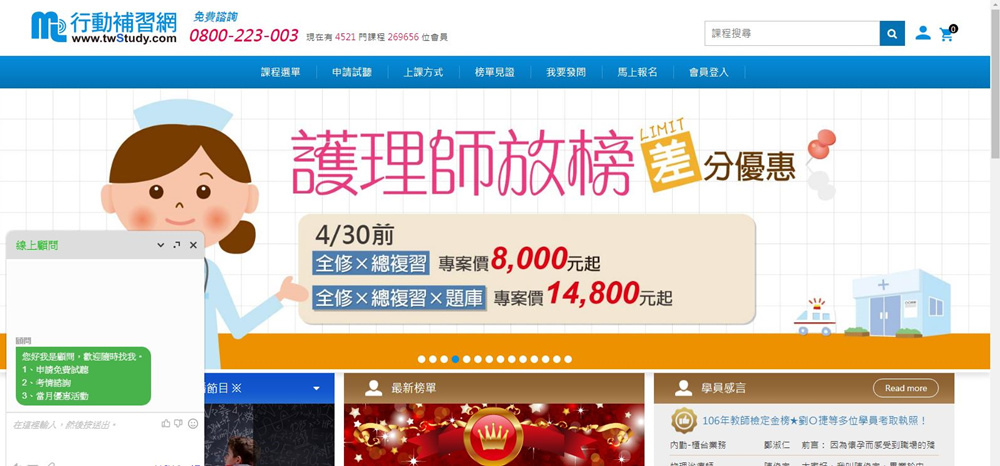
Task: Click the thumbs-up icon in chat
Action: pos(166,423)
